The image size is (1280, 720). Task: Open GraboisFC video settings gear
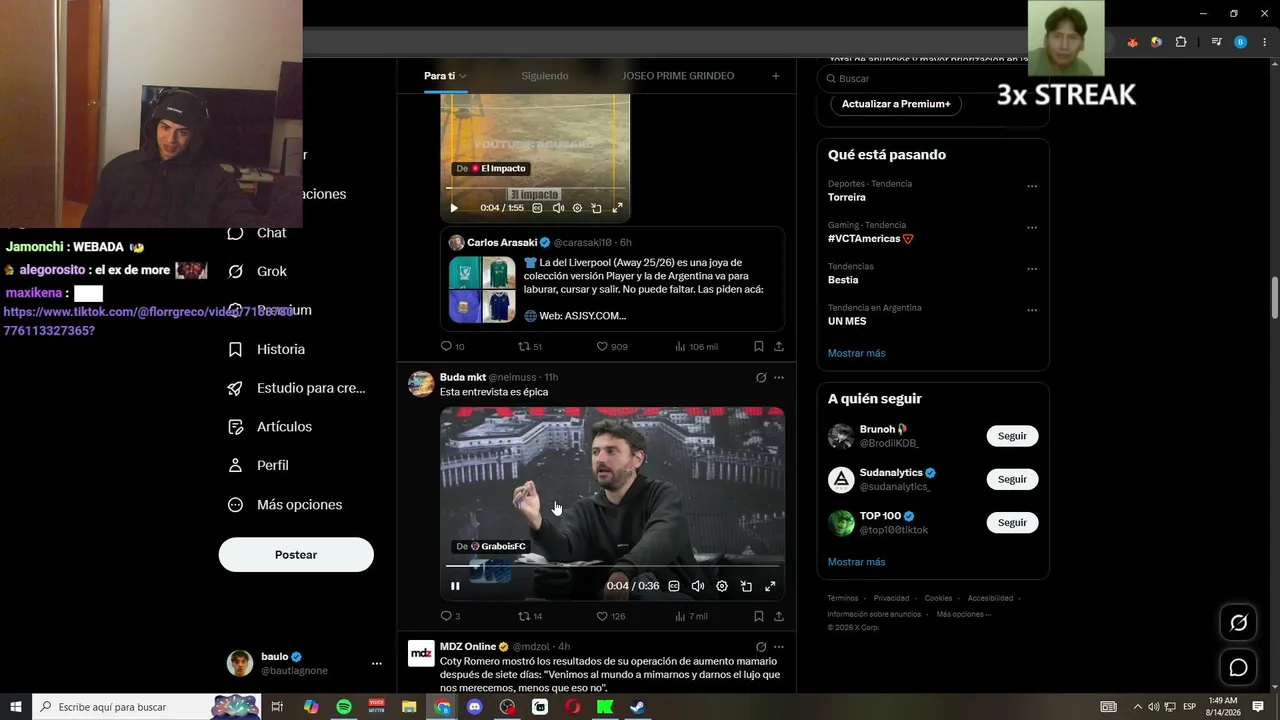722,586
